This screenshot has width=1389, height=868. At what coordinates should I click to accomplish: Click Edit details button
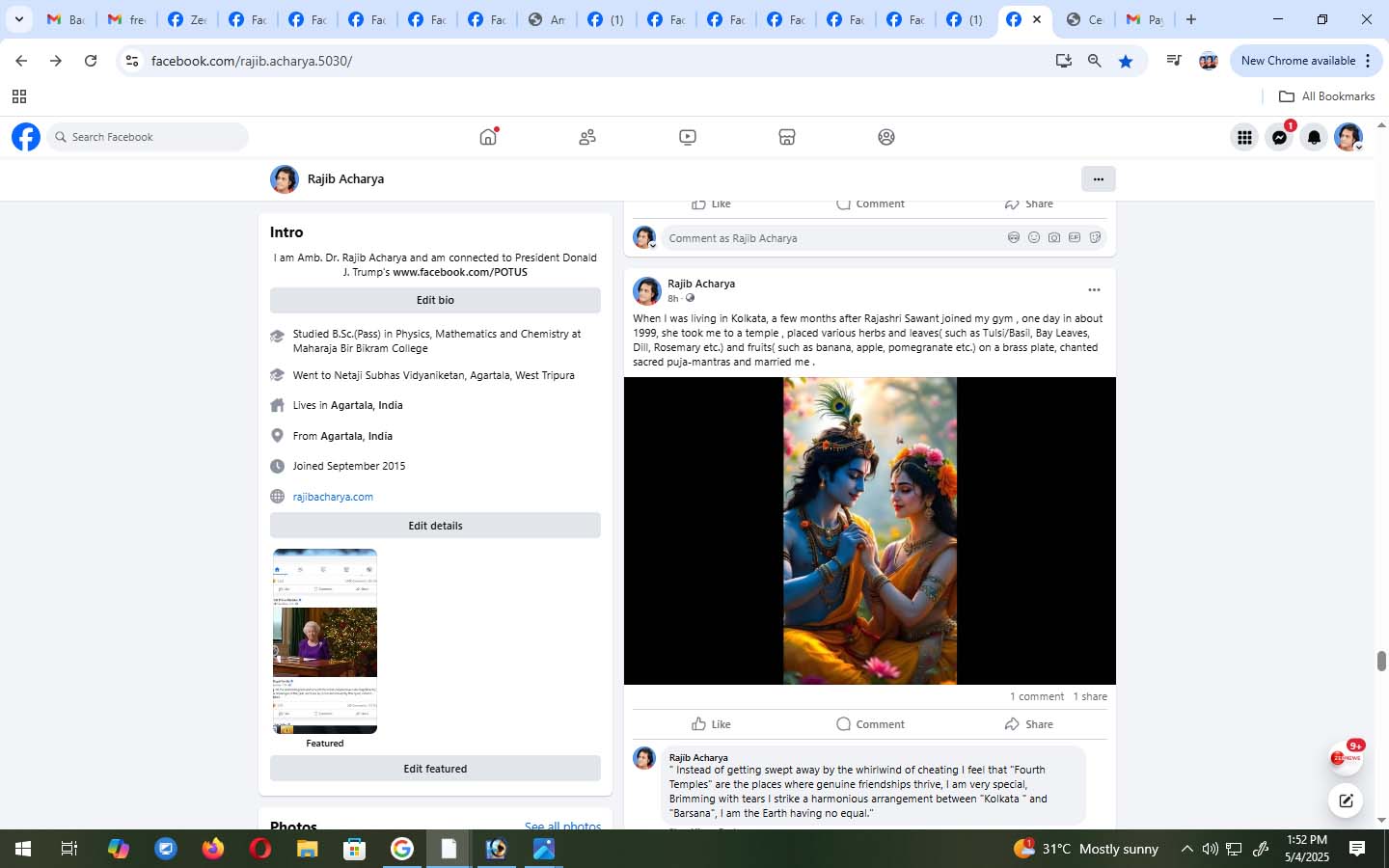pos(435,526)
